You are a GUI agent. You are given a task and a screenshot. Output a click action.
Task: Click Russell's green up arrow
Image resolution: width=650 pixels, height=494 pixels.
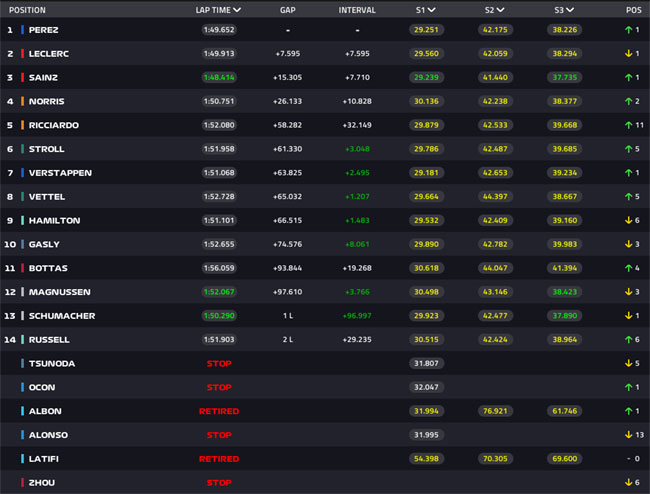pyautogui.click(x=628, y=339)
